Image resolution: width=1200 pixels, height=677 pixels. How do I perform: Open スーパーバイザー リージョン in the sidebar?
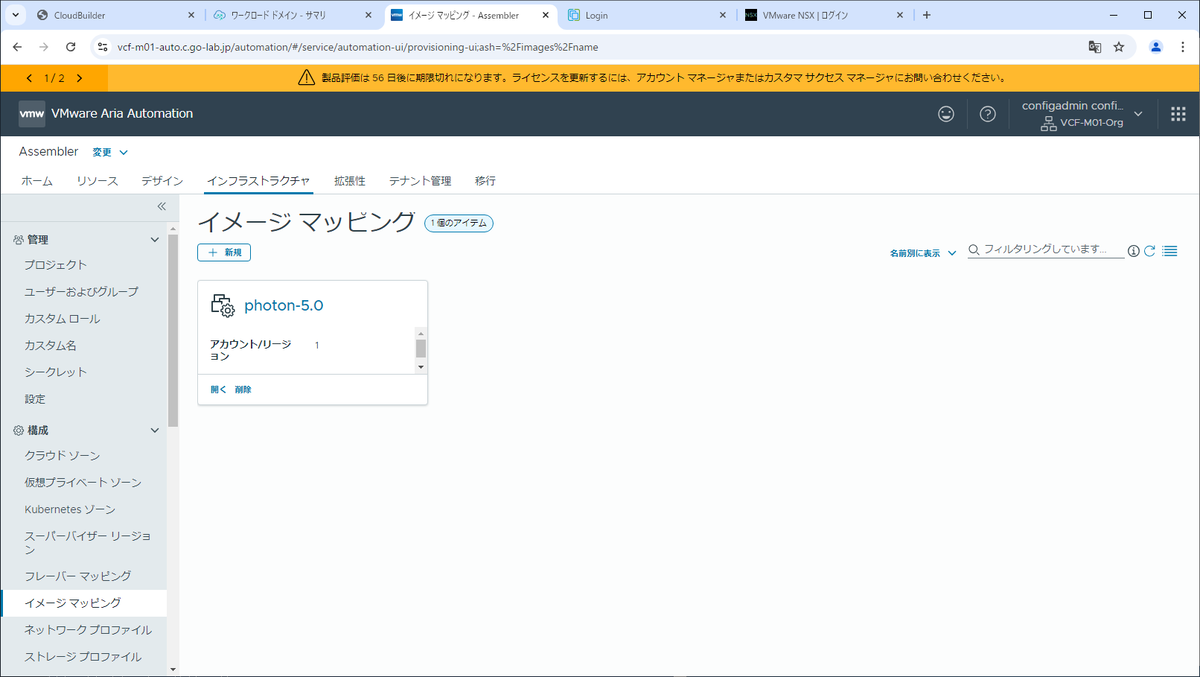88,543
